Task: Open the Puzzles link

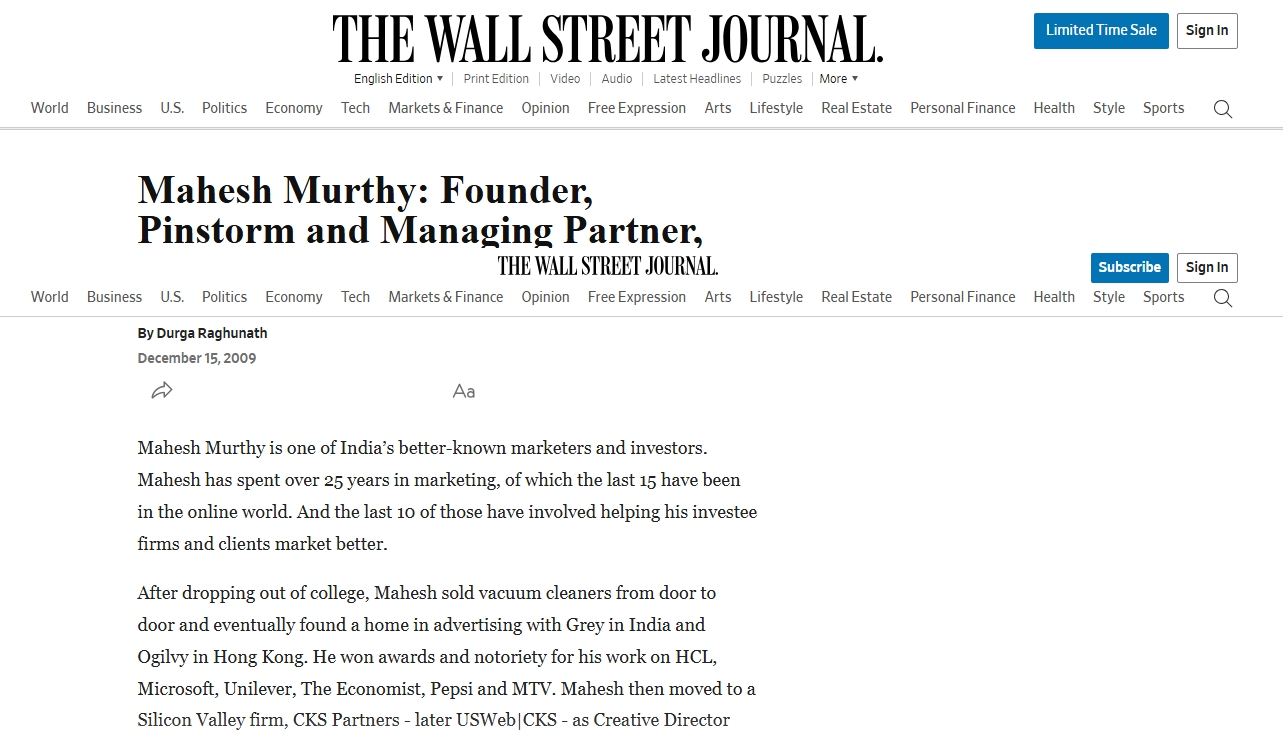Action: click(782, 79)
